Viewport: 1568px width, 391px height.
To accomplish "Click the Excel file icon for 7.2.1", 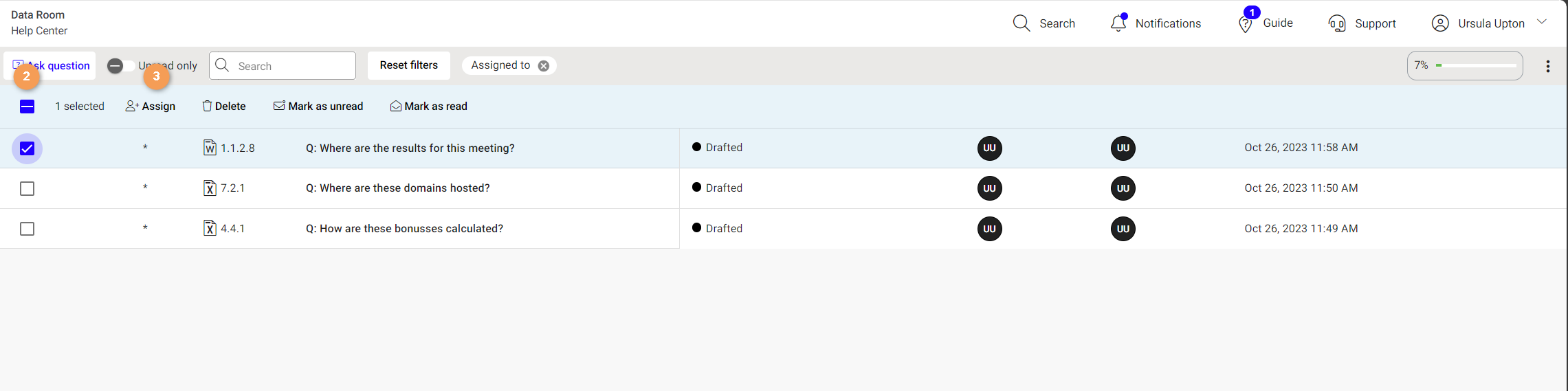I will [210, 188].
